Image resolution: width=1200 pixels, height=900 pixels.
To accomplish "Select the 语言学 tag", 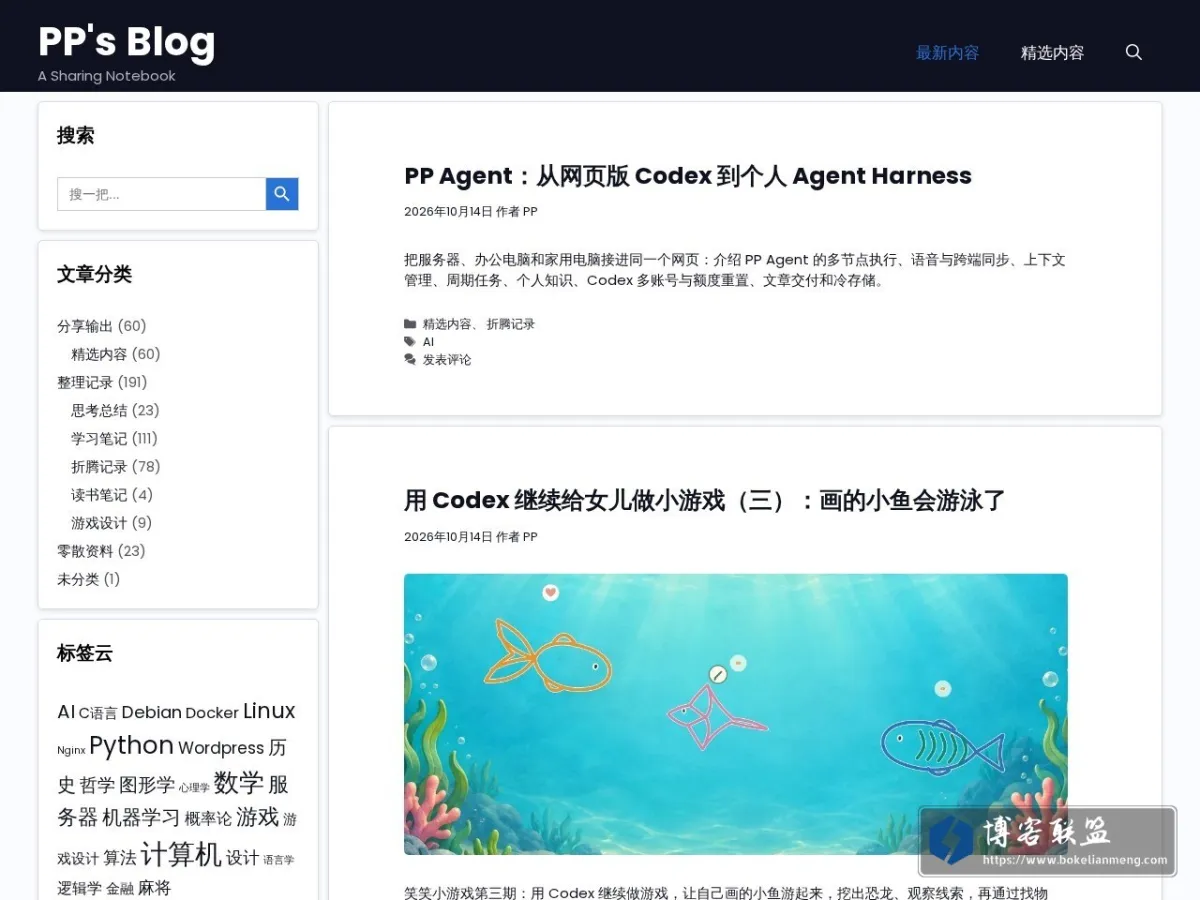I will coord(279,860).
